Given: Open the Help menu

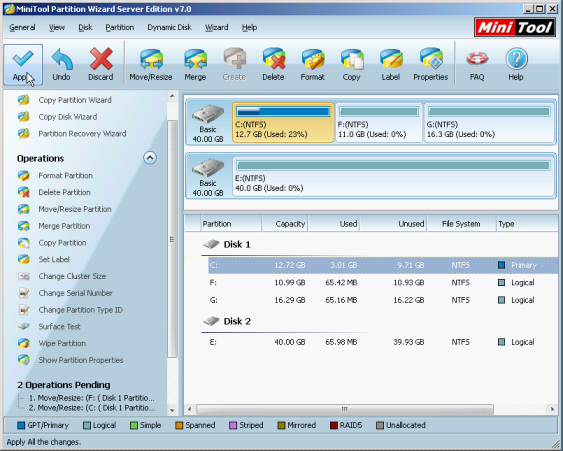Looking at the screenshot, I should (249, 28).
